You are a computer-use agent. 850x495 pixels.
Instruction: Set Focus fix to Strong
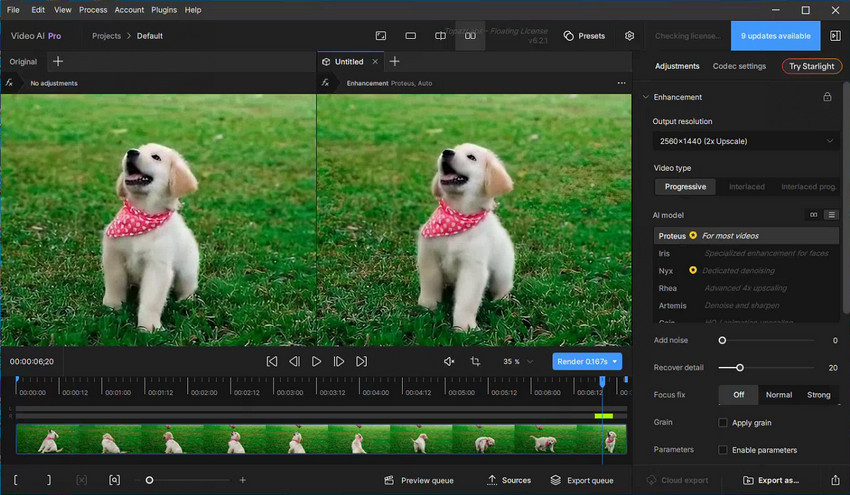pyautogui.click(x=819, y=395)
